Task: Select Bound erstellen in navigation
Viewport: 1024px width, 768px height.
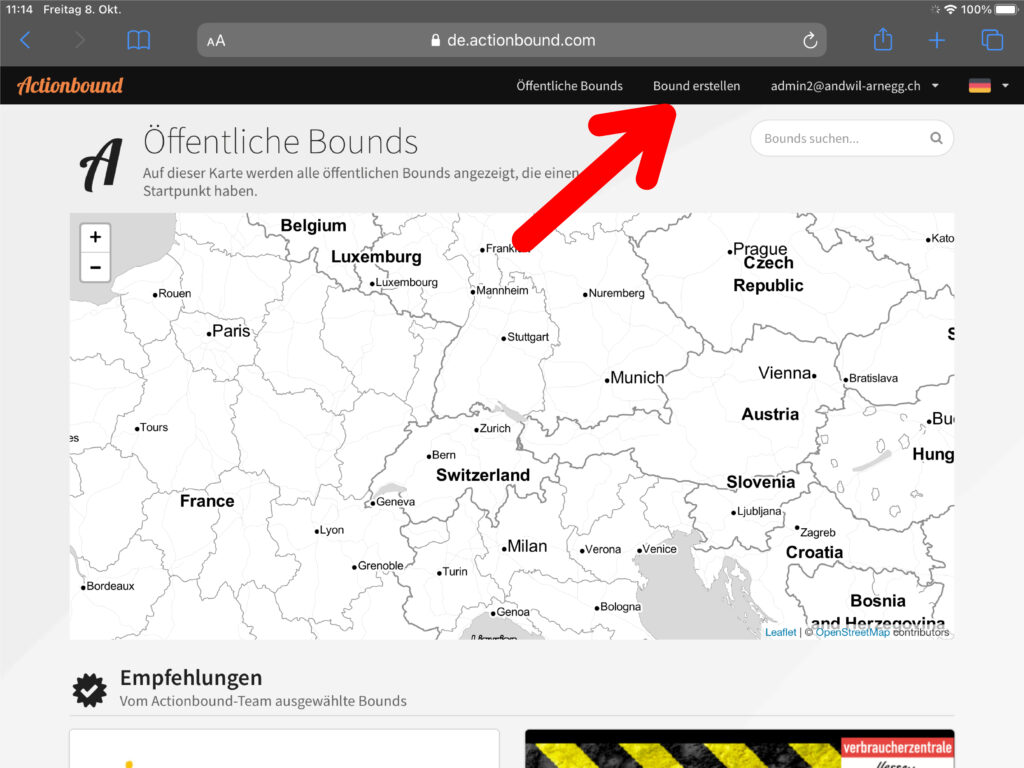Action: click(696, 86)
